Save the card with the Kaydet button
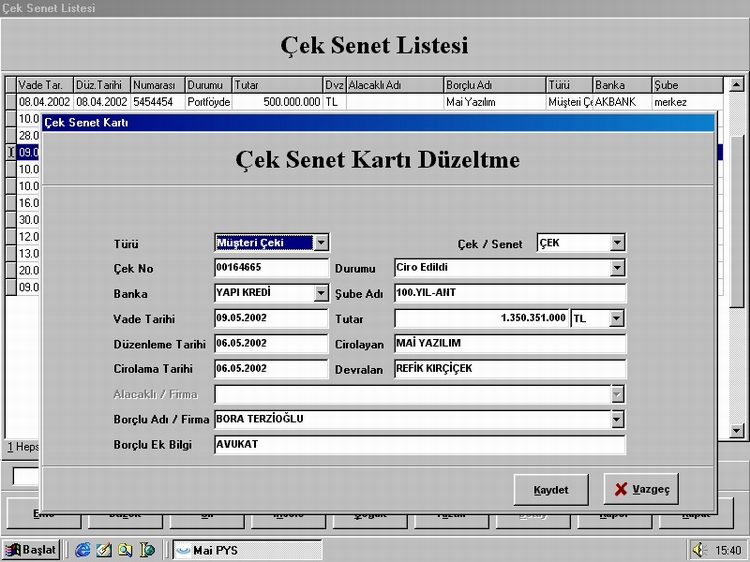750x562 pixels. pyautogui.click(x=550, y=489)
